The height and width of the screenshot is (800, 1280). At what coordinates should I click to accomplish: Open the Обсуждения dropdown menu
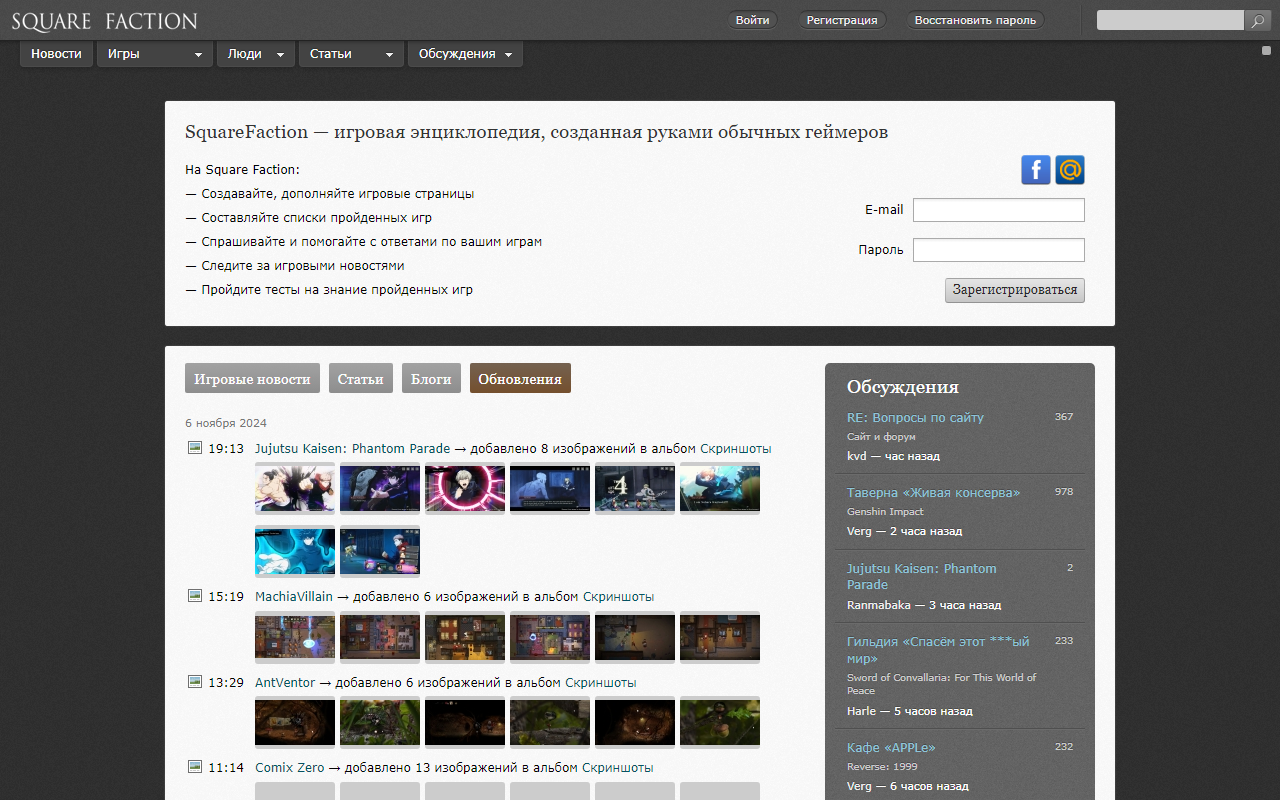pos(465,54)
